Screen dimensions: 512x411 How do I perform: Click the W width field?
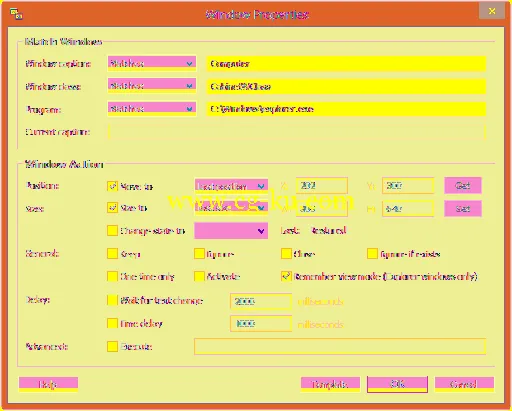pyautogui.click(x=322, y=209)
